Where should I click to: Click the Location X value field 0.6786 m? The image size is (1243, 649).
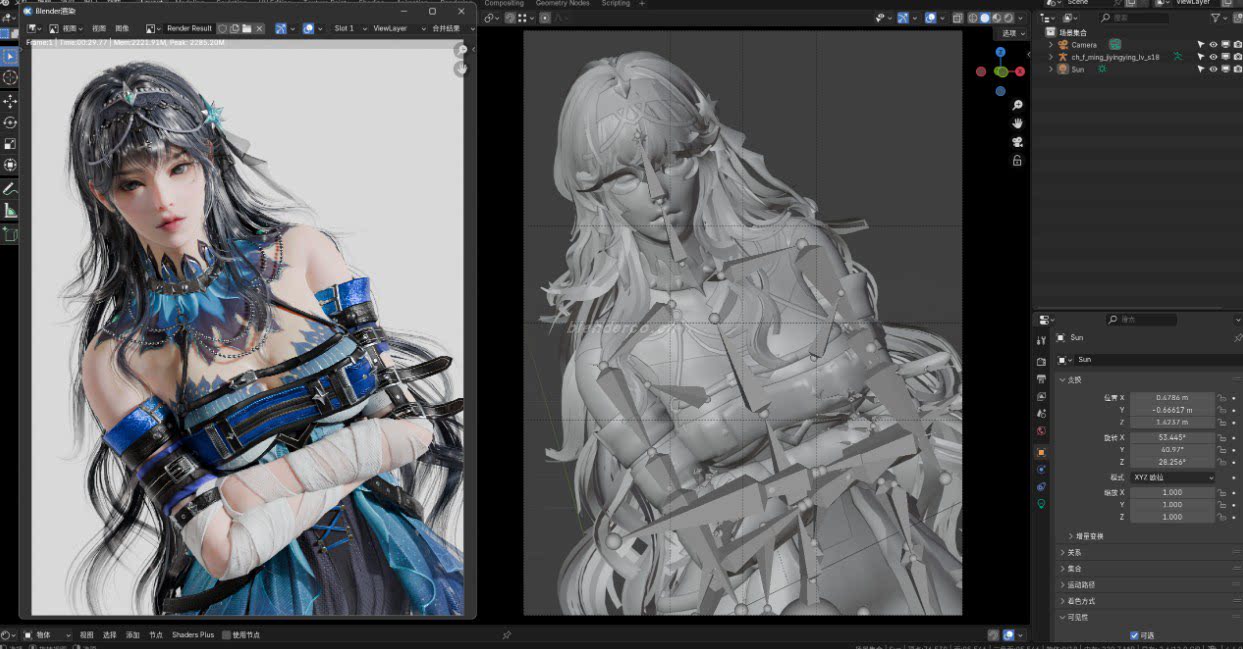(x=1173, y=397)
